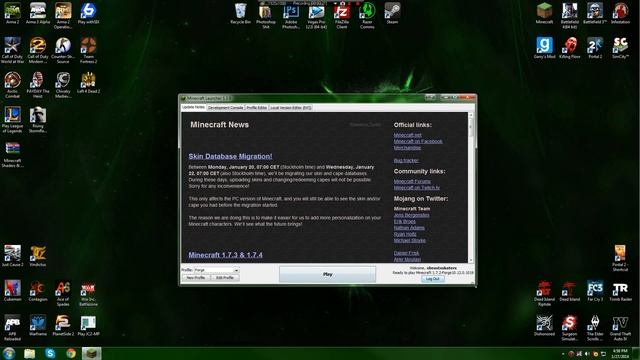The height and width of the screenshot is (360, 640).
Task: Open the Arma 2 desktop shortcut
Action: click(12, 13)
